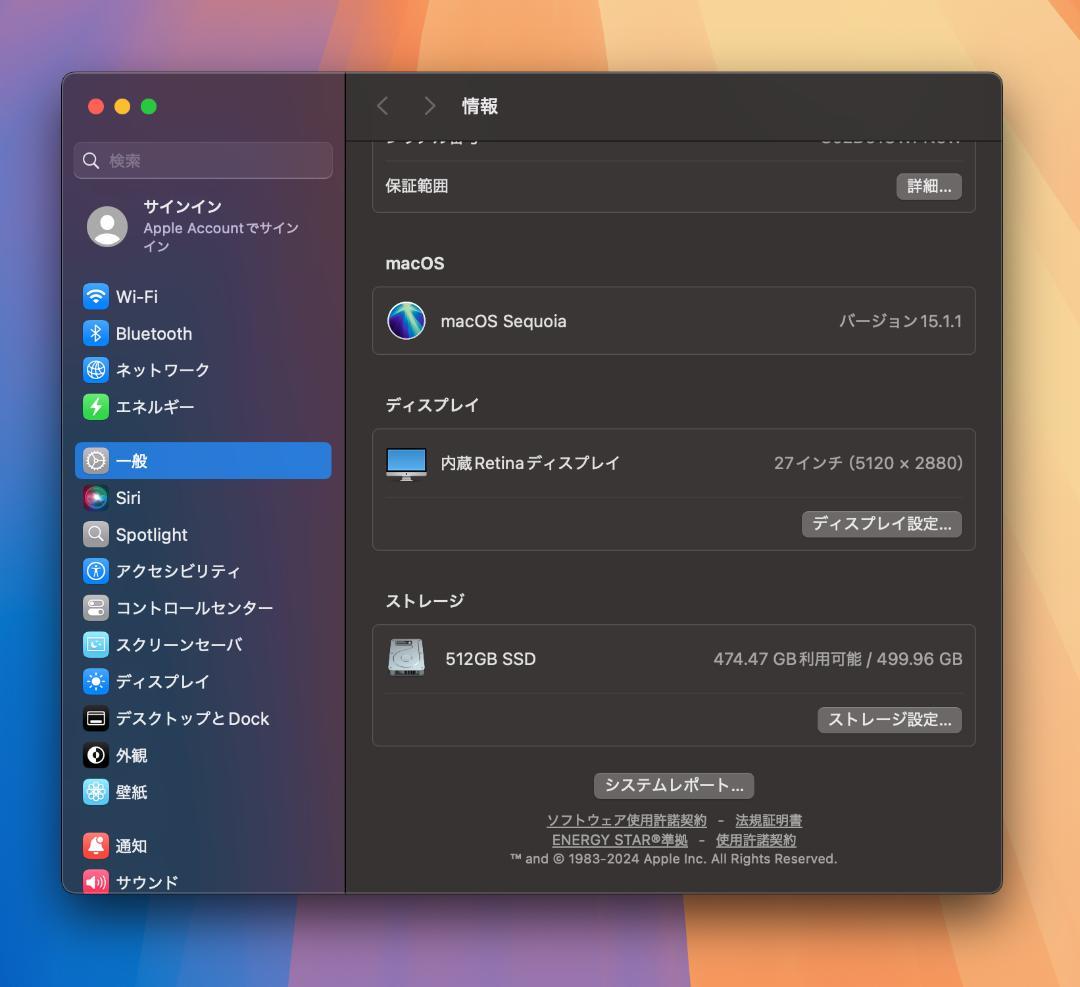
Task: Open スクリーンセーバ via its icon
Action: 96,645
